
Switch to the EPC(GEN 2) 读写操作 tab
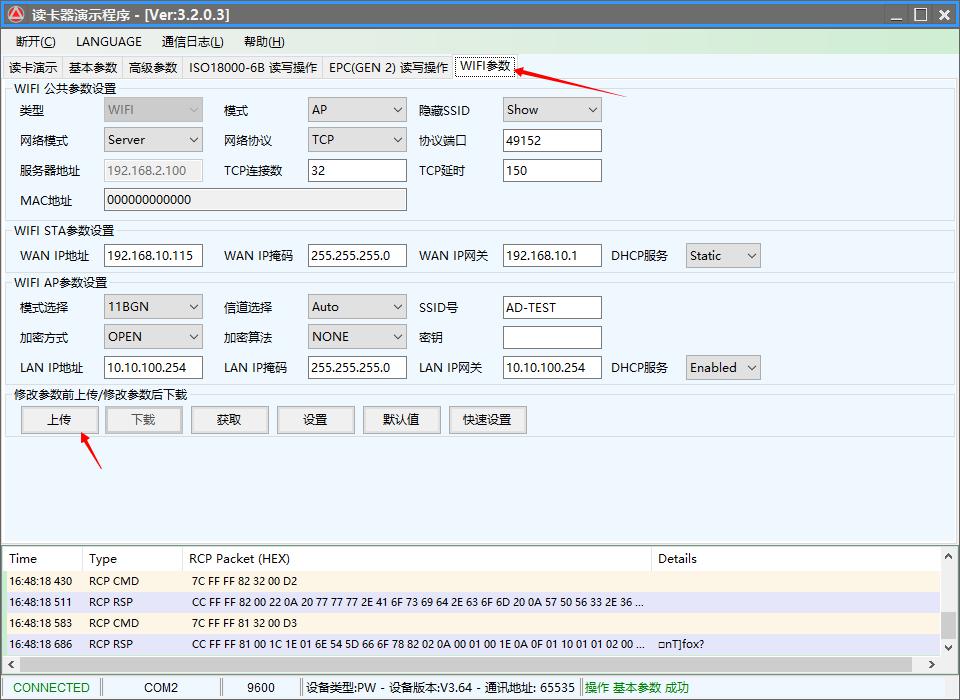pyautogui.click(x=388, y=68)
